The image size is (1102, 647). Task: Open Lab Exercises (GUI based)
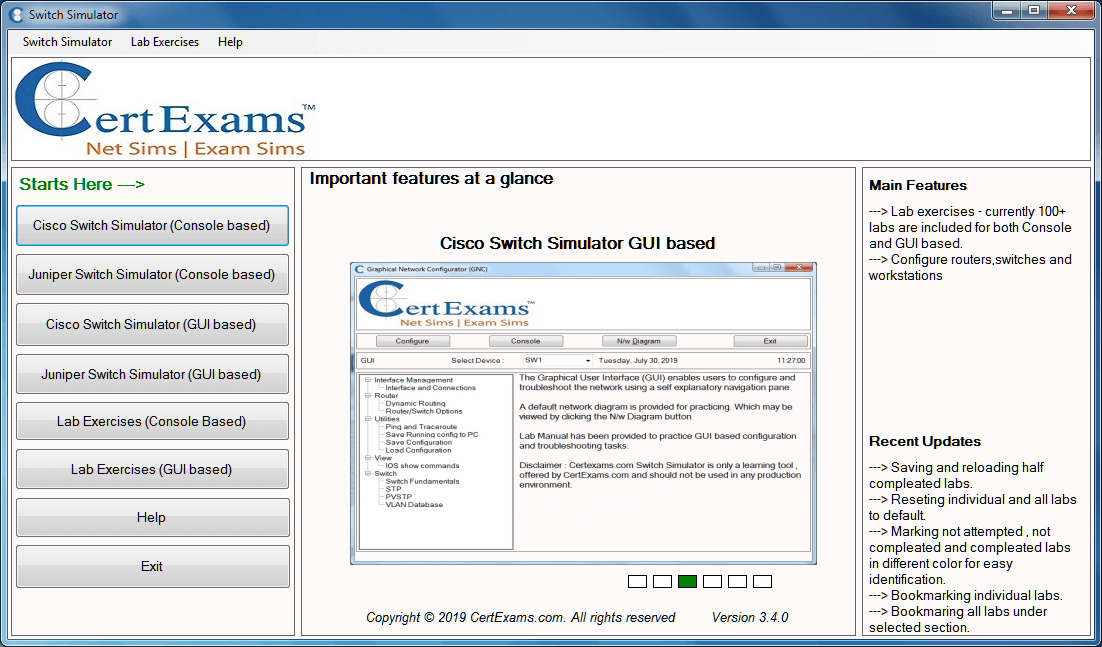[152, 470]
